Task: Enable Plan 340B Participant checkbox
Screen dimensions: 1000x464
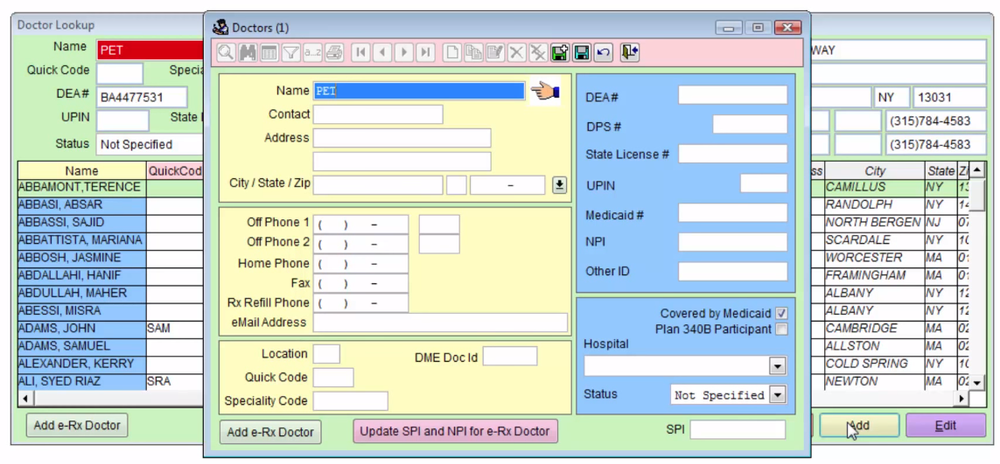Action: [x=781, y=330]
